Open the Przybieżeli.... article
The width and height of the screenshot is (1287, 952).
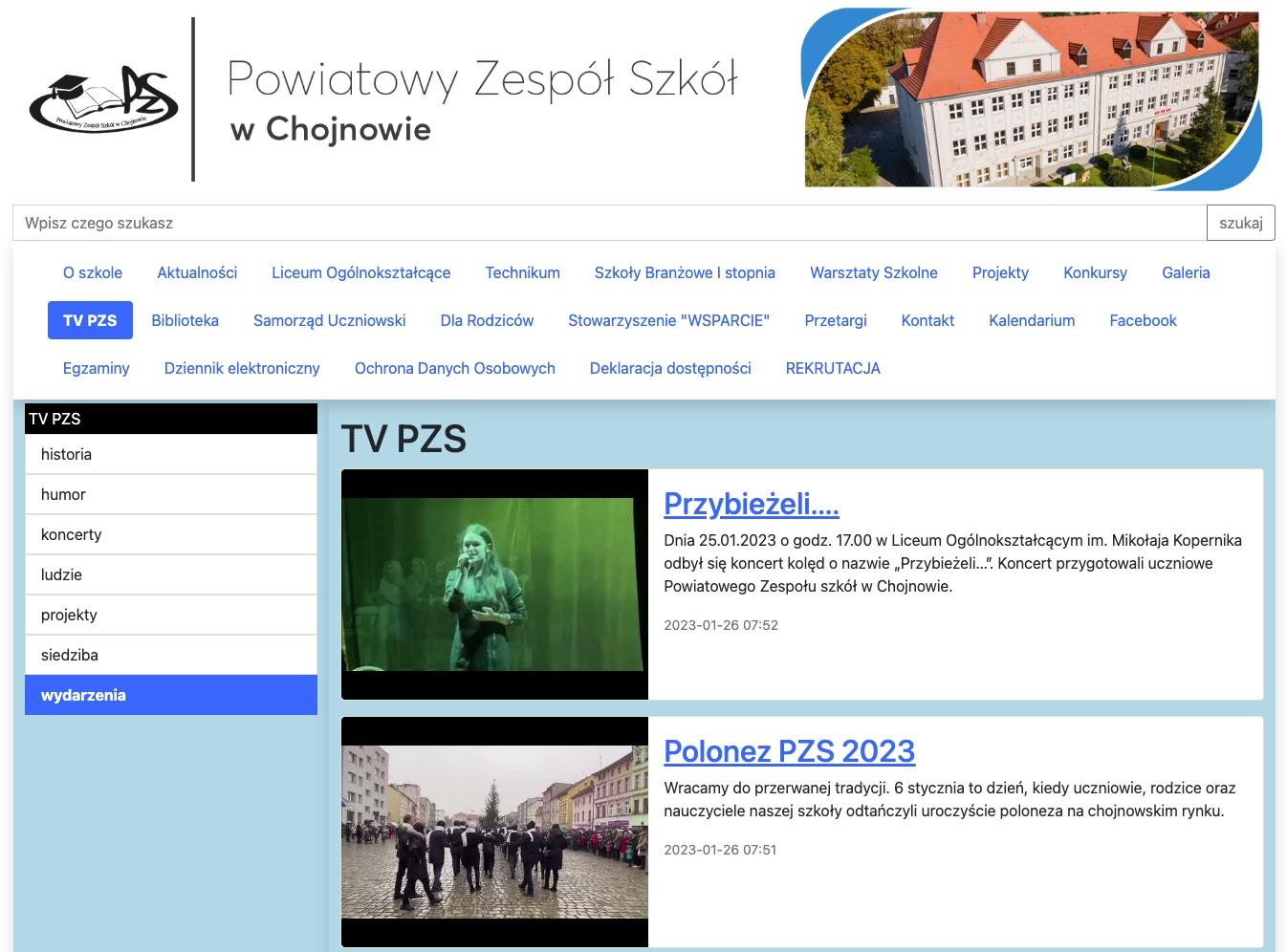click(751, 503)
